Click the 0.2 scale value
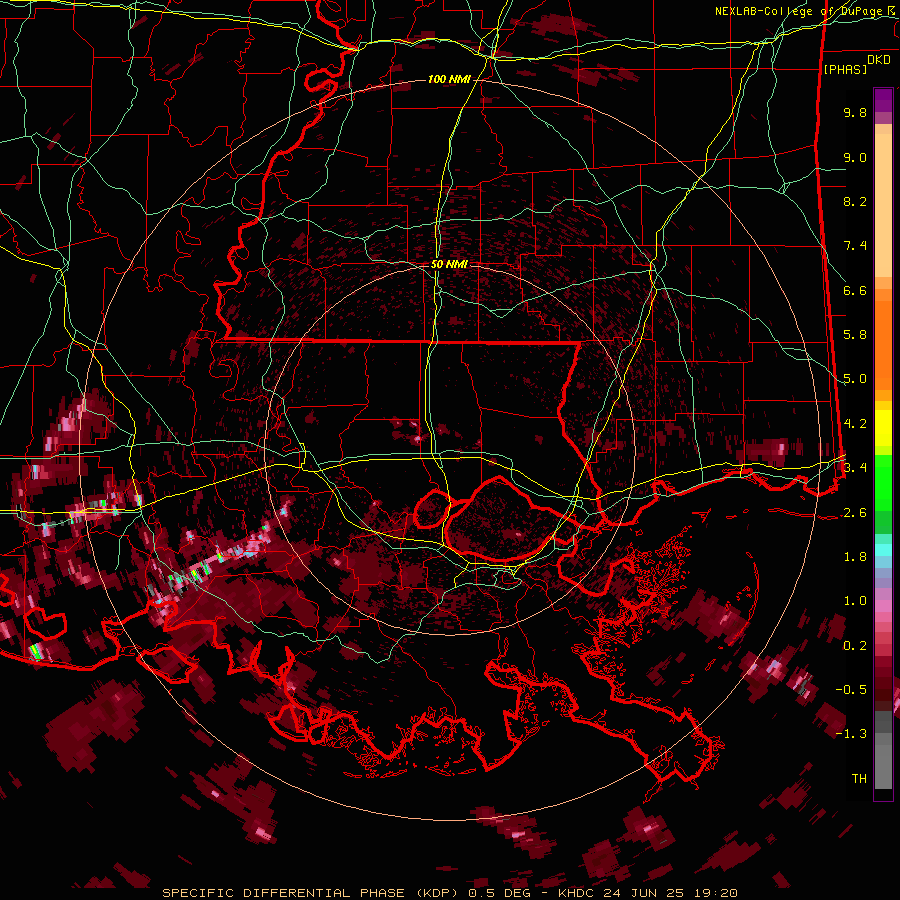The height and width of the screenshot is (900, 900). (855, 646)
